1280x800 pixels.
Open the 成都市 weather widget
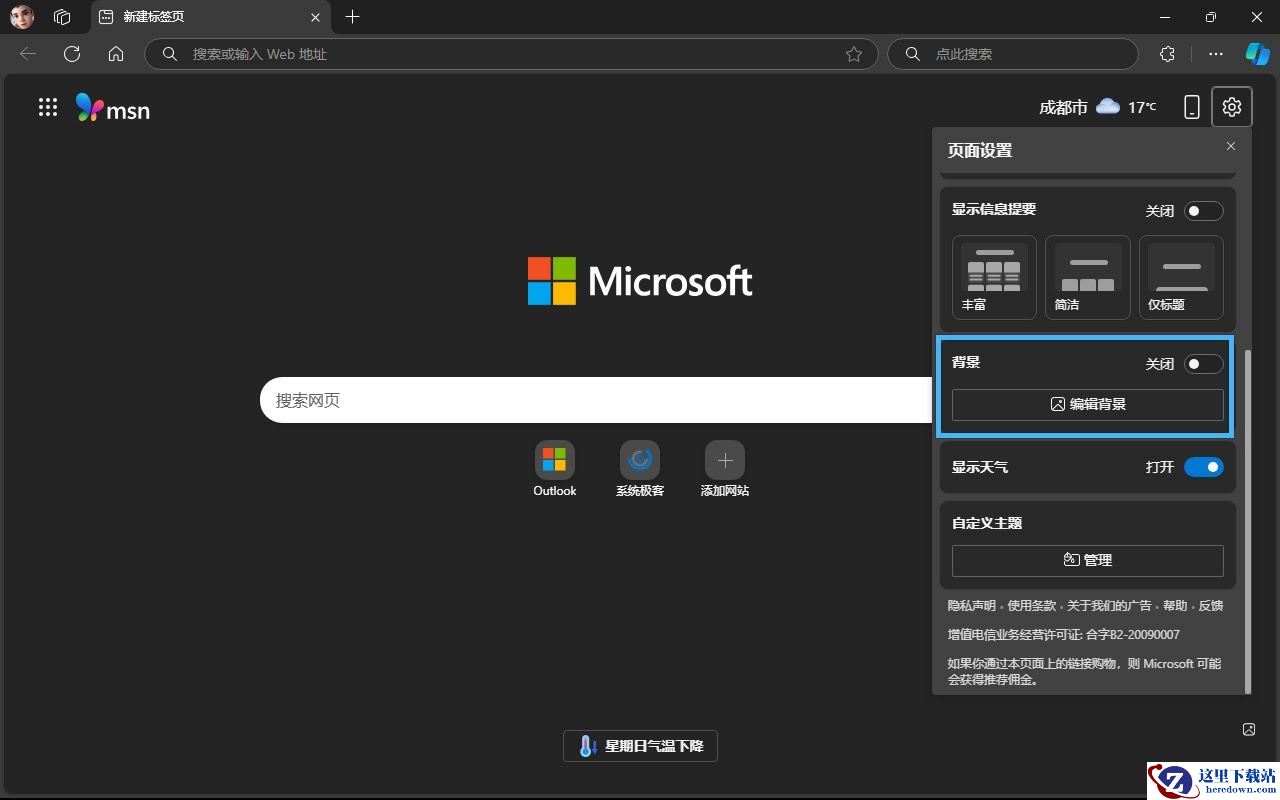pos(1098,107)
